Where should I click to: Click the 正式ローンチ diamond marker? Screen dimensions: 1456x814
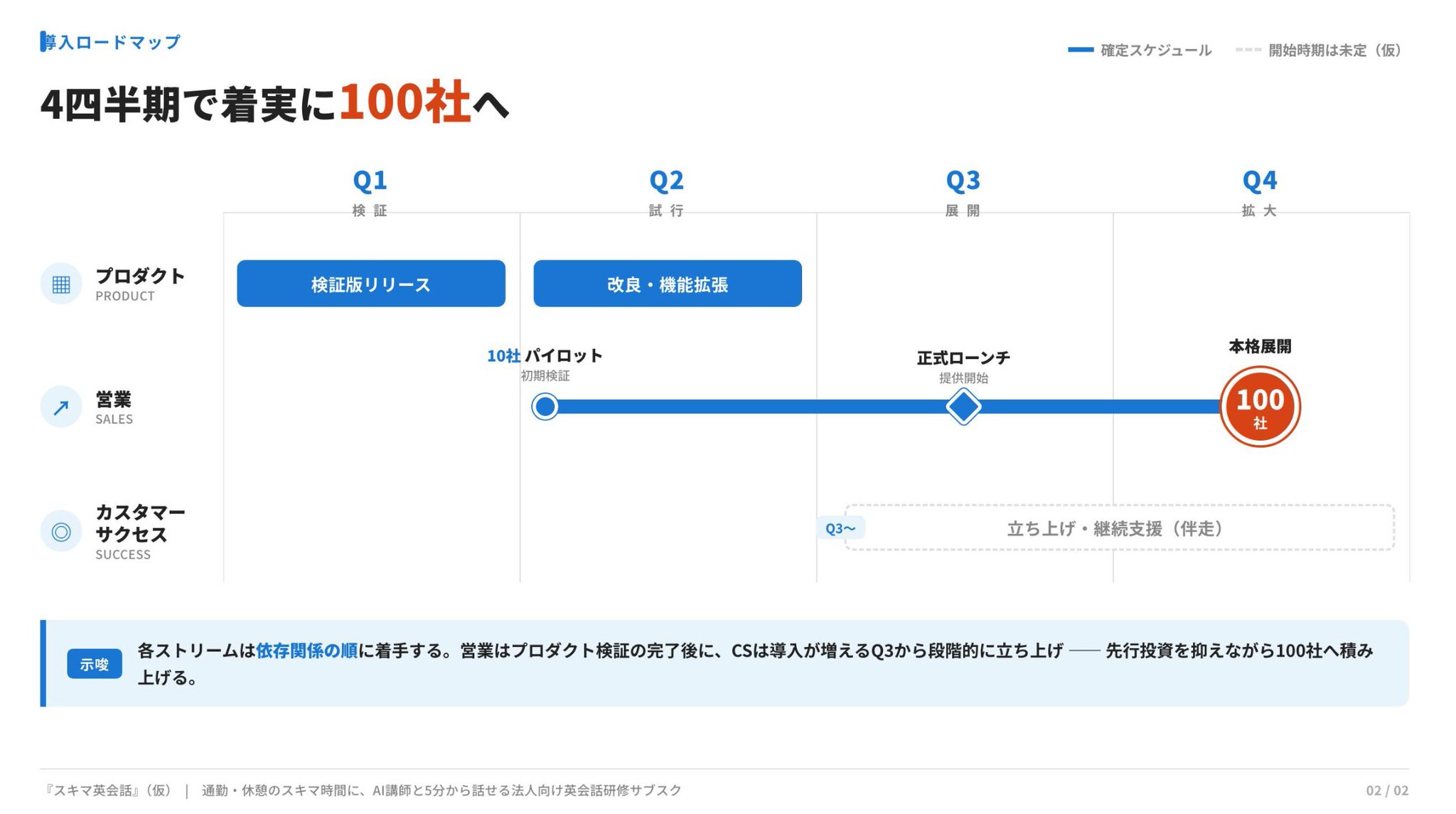click(963, 407)
